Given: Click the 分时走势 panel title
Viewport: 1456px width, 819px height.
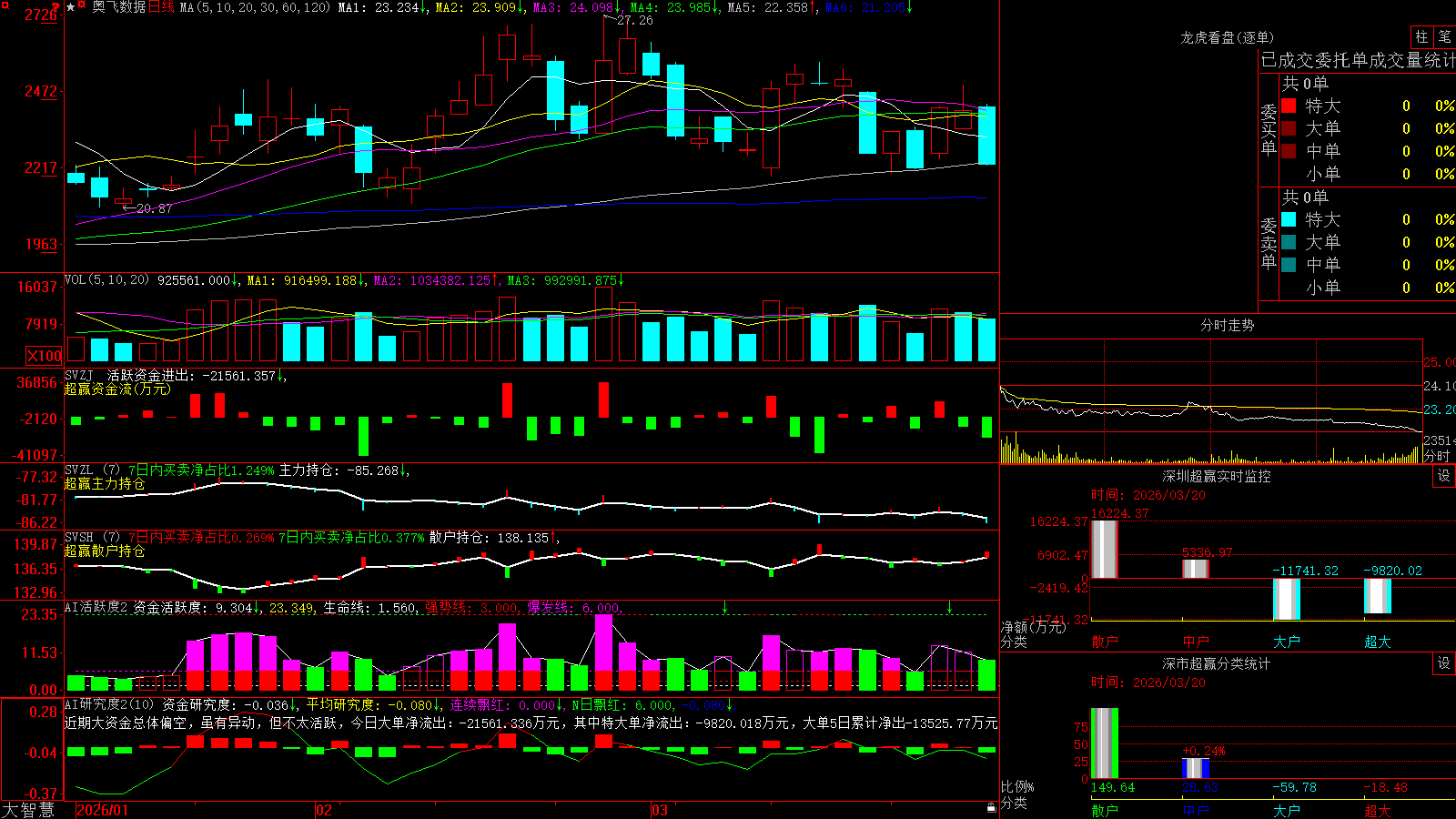Looking at the screenshot, I should click(x=1227, y=325).
